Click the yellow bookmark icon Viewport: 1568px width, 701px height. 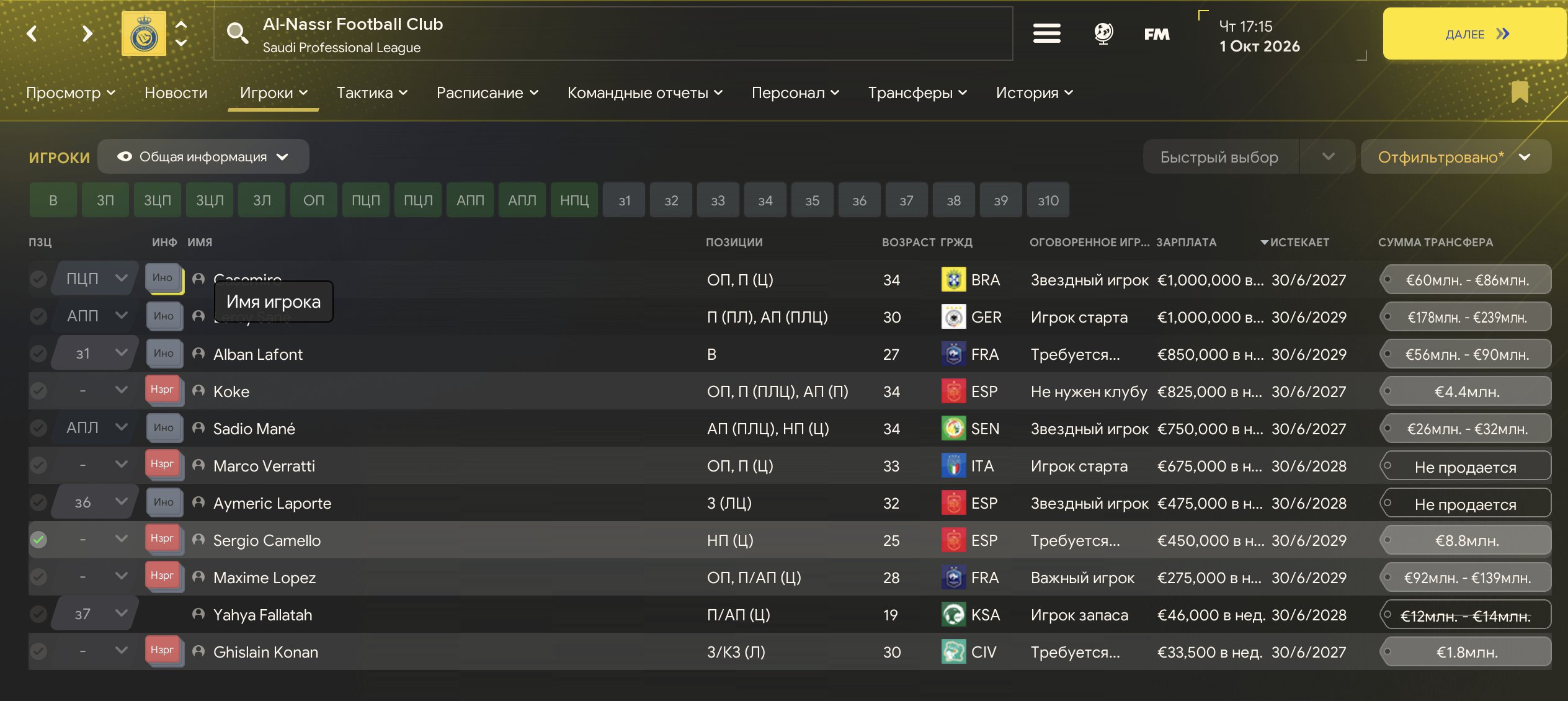tap(1520, 92)
